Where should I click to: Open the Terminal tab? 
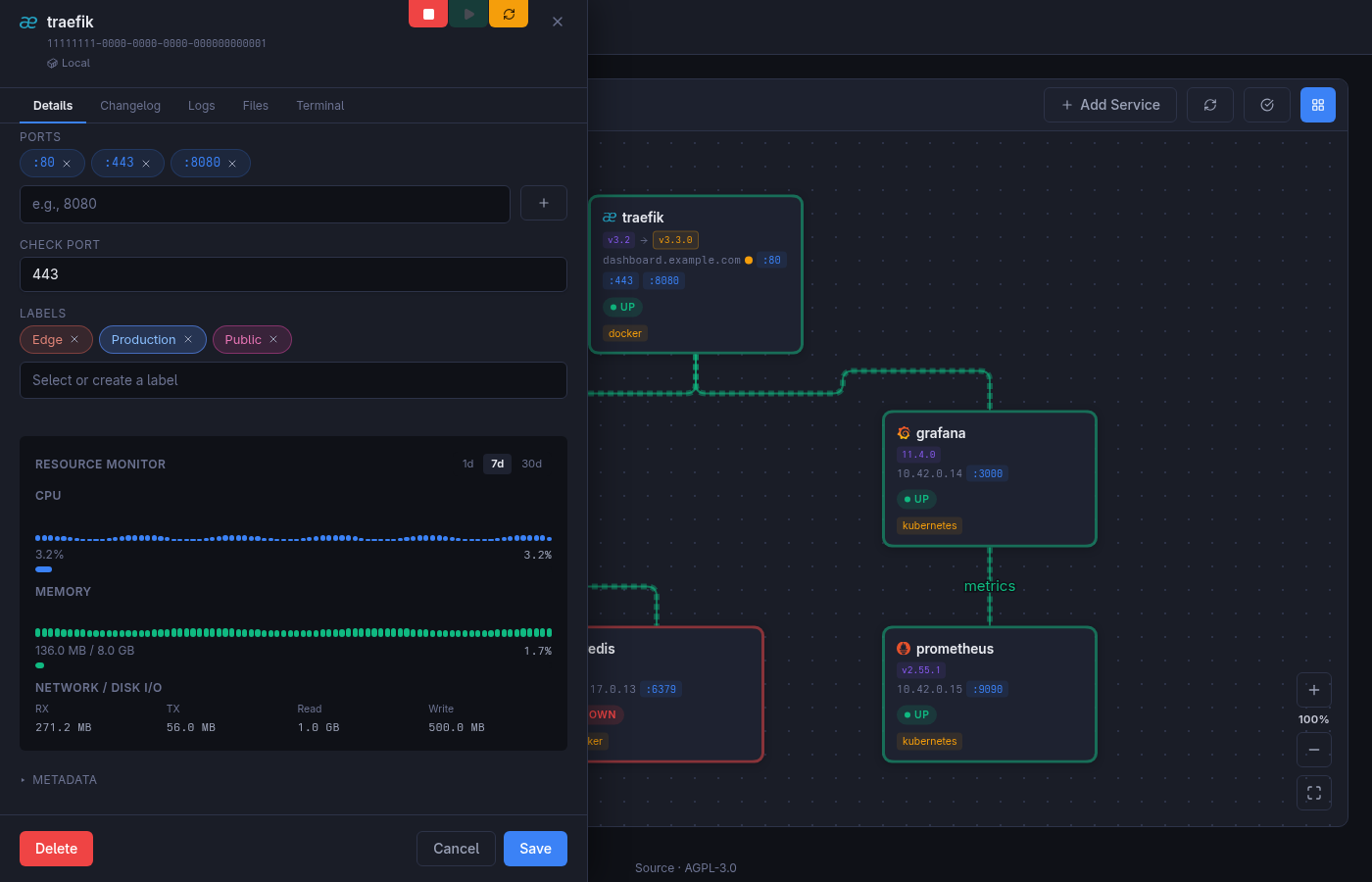(x=320, y=106)
